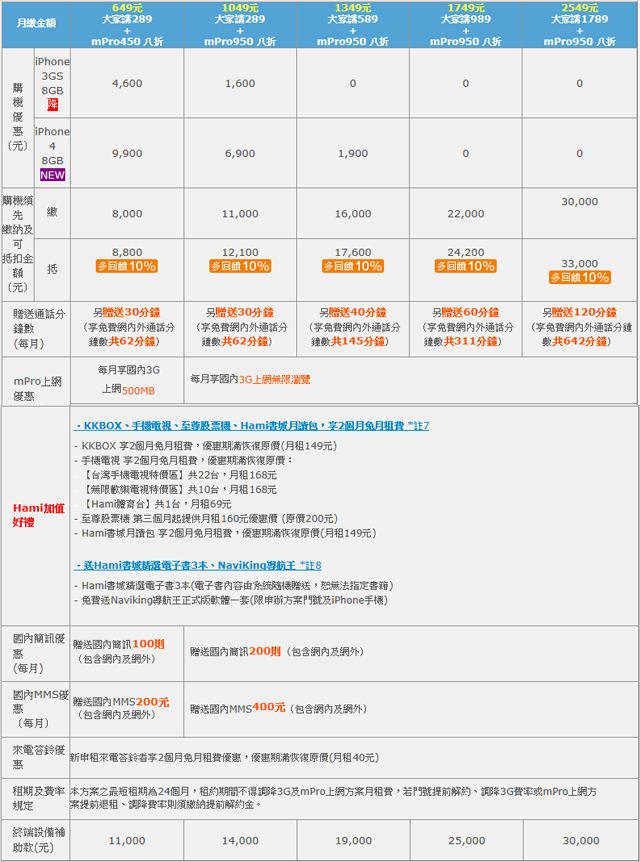The height and width of the screenshot is (862, 640).
Task: Click the 【無限歡樂電視特價區】 line
Action: tap(179, 489)
